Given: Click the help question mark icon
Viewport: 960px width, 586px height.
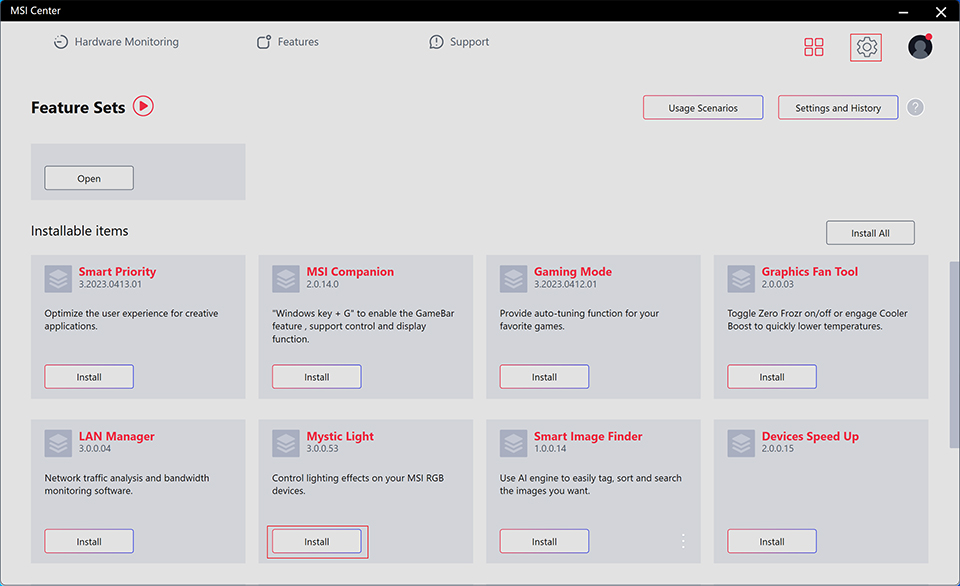Looking at the screenshot, I should pos(915,108).
